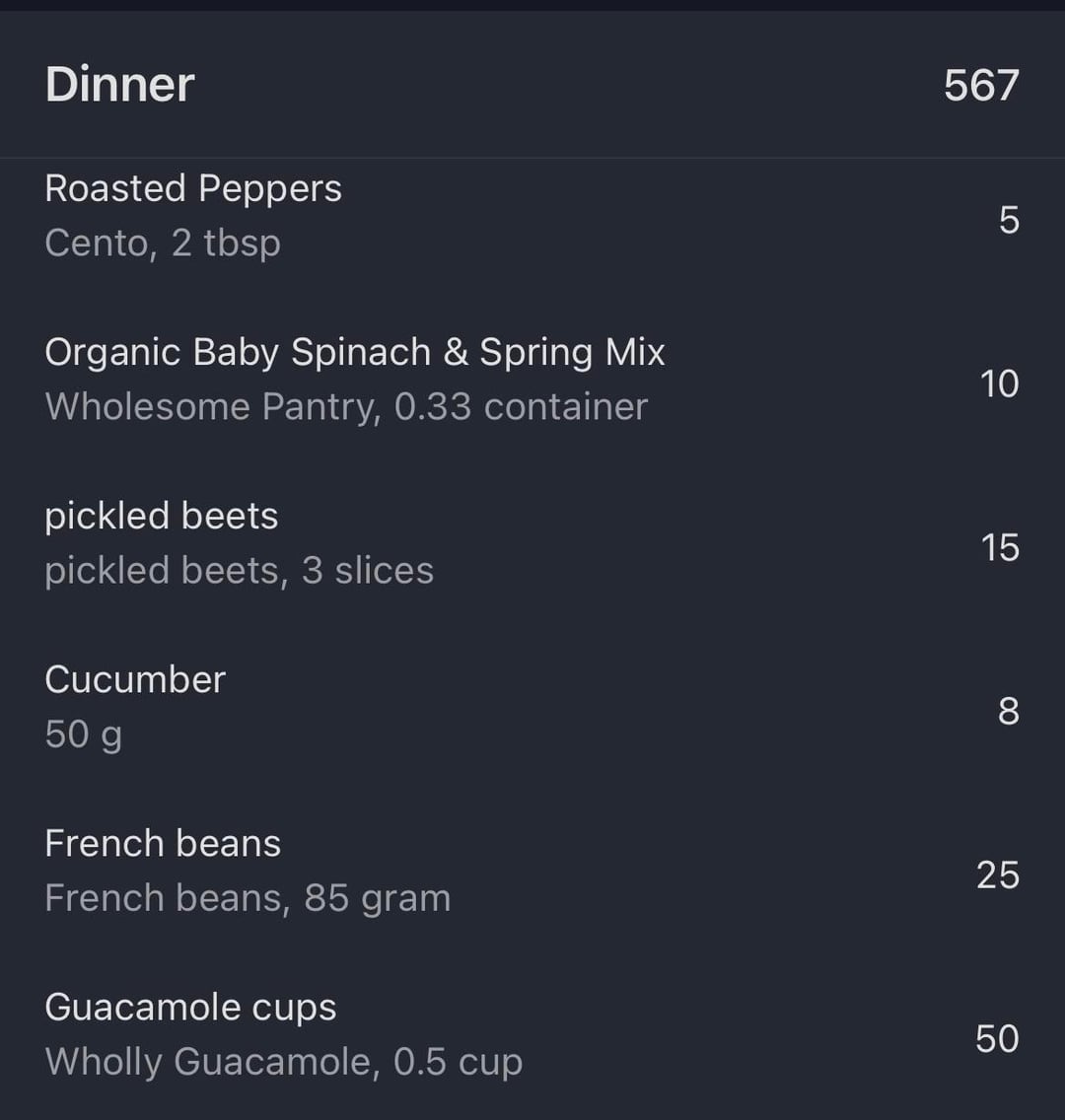Open Organic Baby Spinach & Spring Mix entry
The height and width of the screenshot is (1120, 1065).
tap(355, 352)
